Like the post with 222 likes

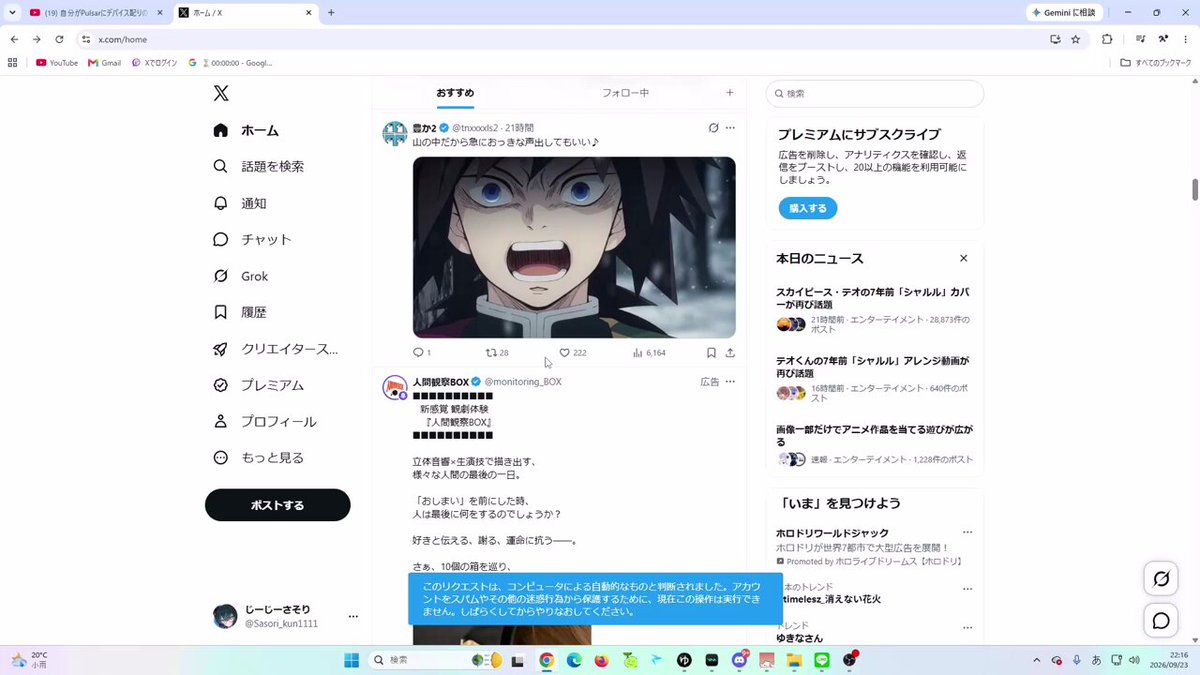(573, 353)
